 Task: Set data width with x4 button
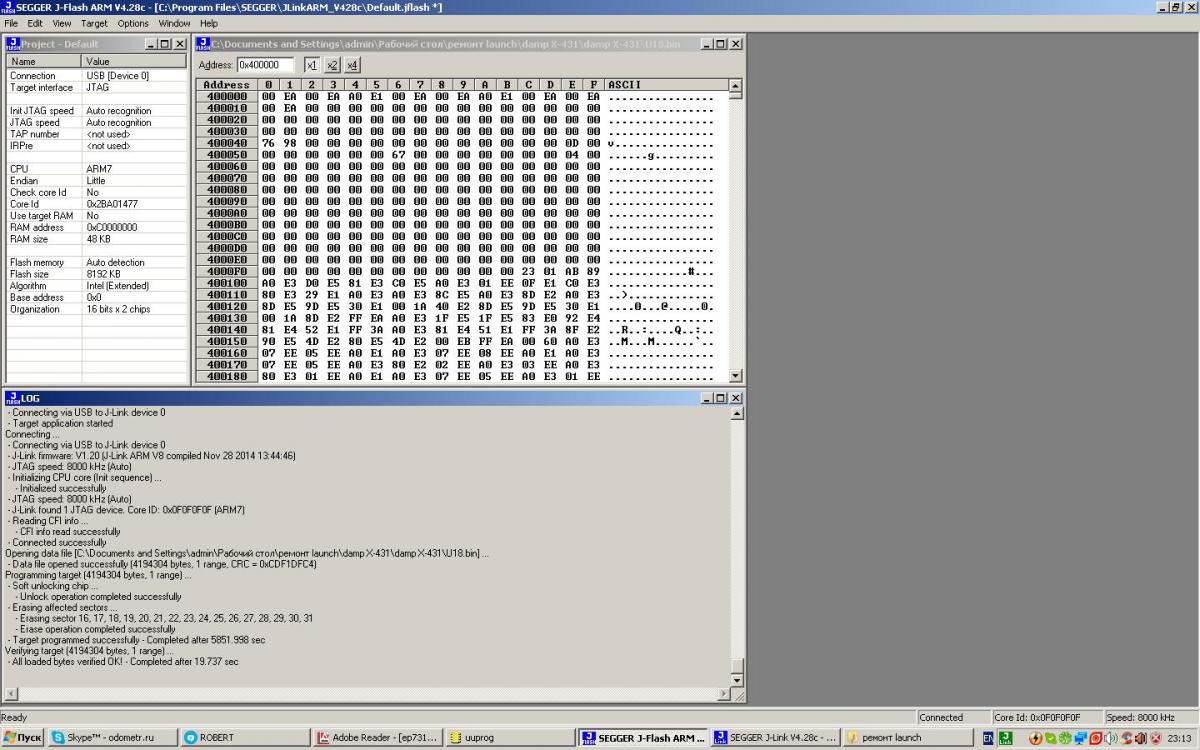point(352,65)
